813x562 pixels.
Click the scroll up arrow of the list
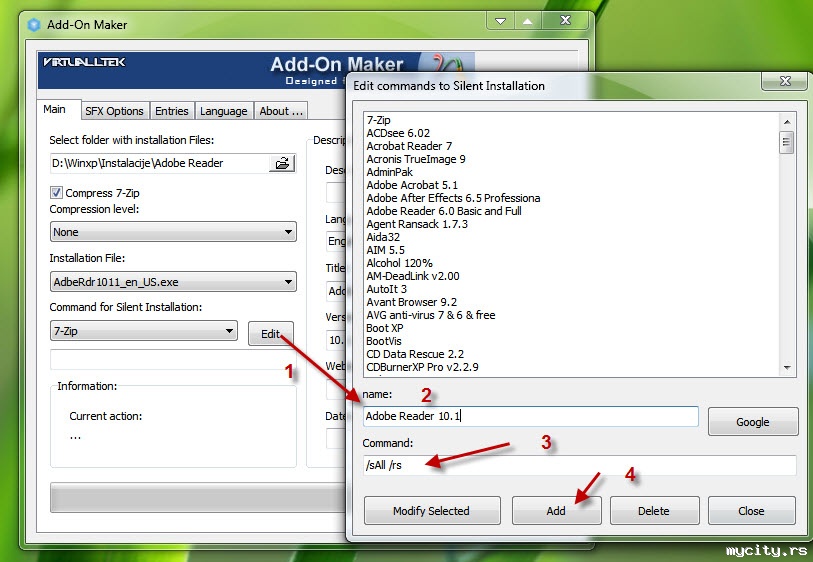tap(787, 122)
